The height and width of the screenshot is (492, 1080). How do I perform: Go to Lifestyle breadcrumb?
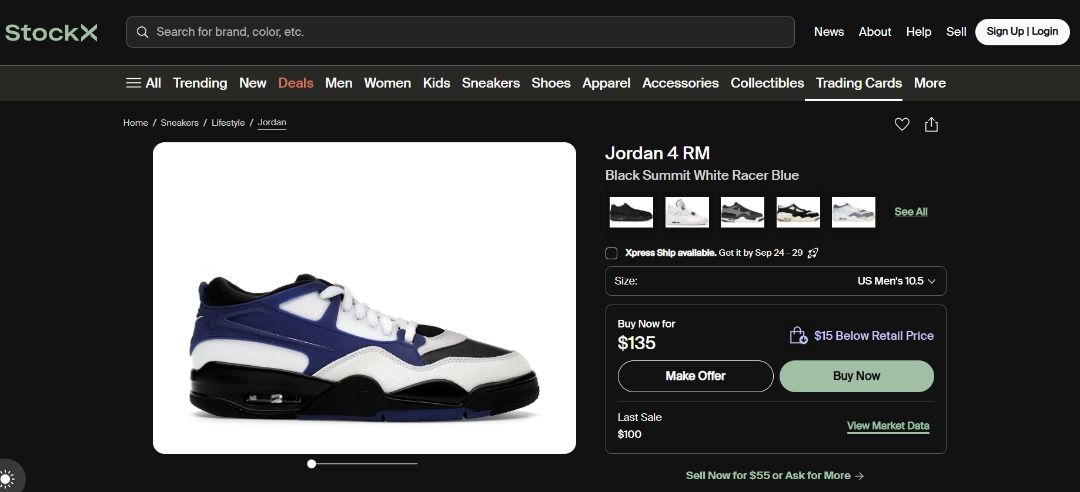click(228, 123)
